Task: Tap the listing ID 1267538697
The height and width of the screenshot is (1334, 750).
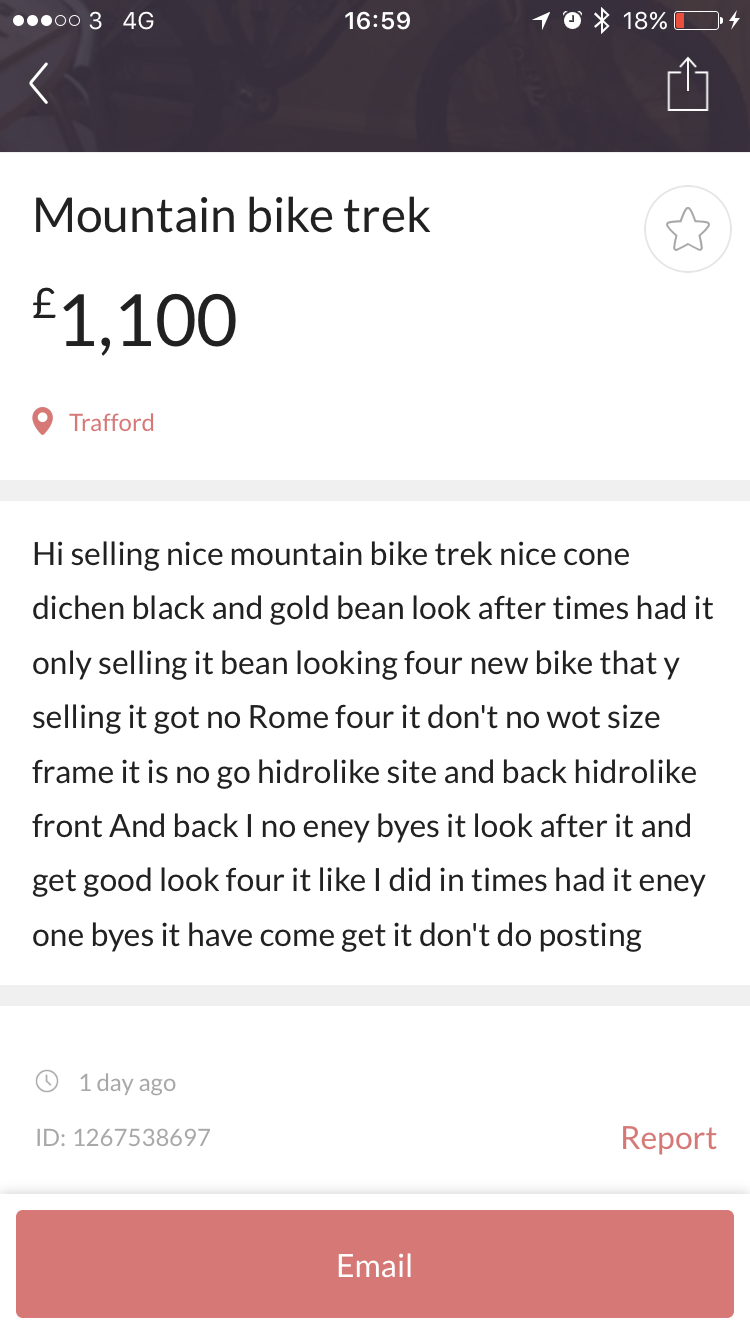Action: tap(123, 1137)
